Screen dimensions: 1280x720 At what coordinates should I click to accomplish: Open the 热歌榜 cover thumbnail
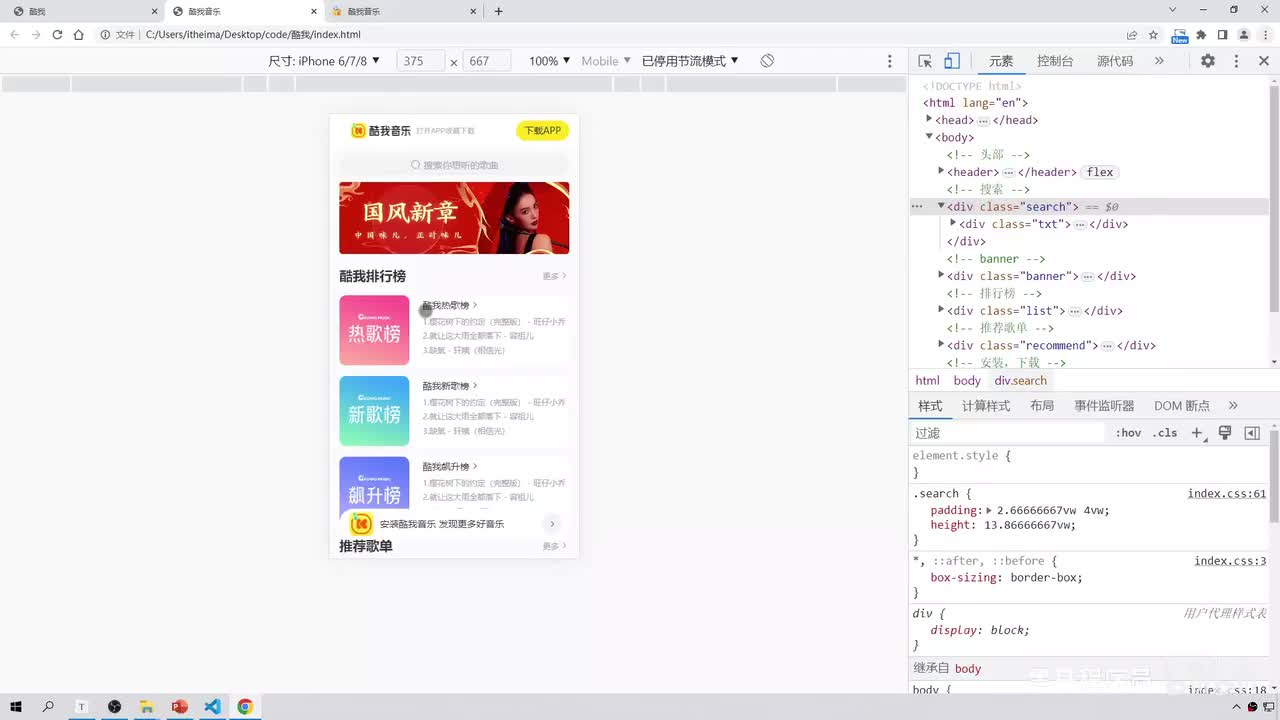coord(374,330)
